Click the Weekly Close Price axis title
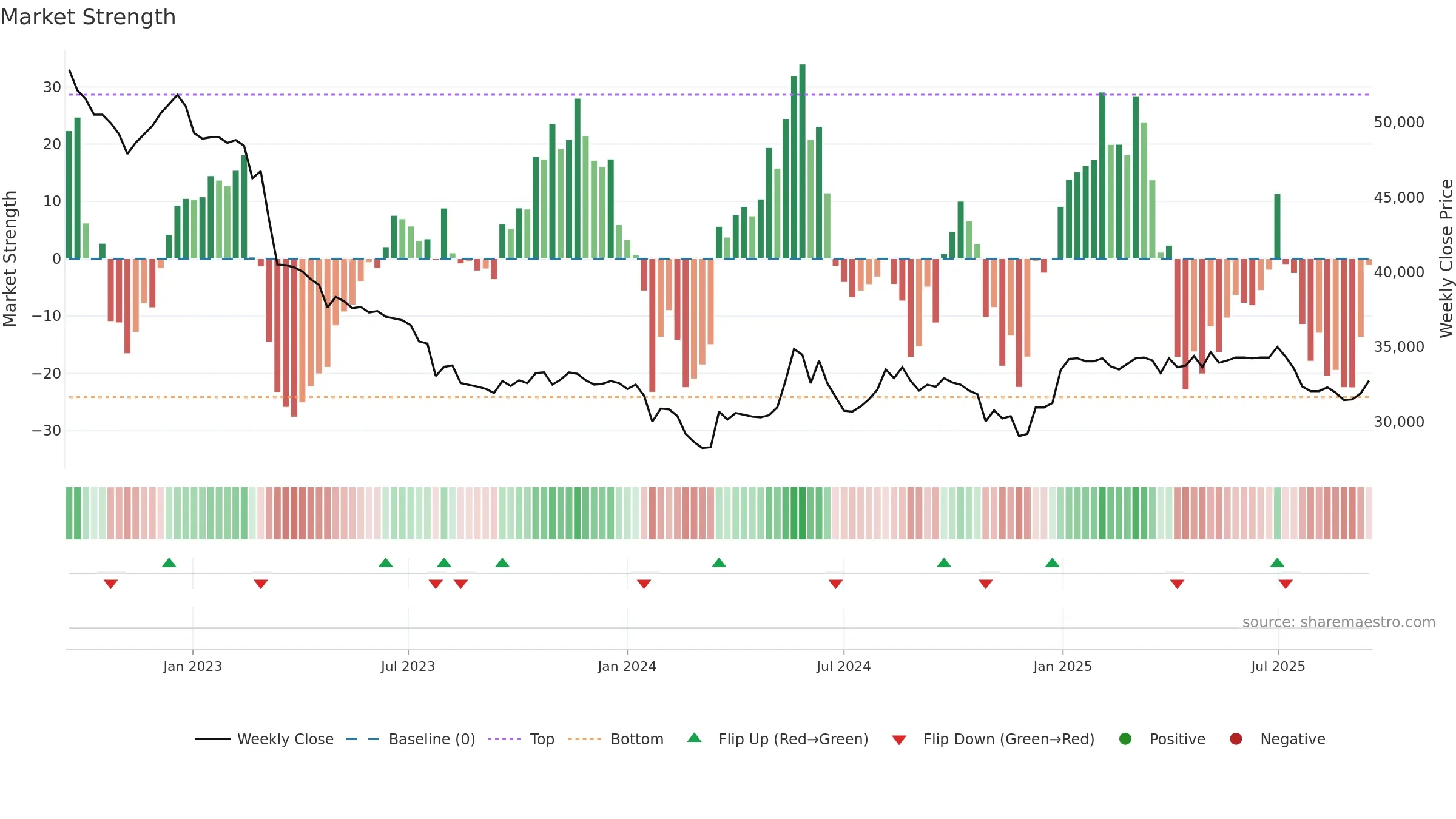Image resolution: width=1456 pixels, height=819 pixels. coord(1446,258)
